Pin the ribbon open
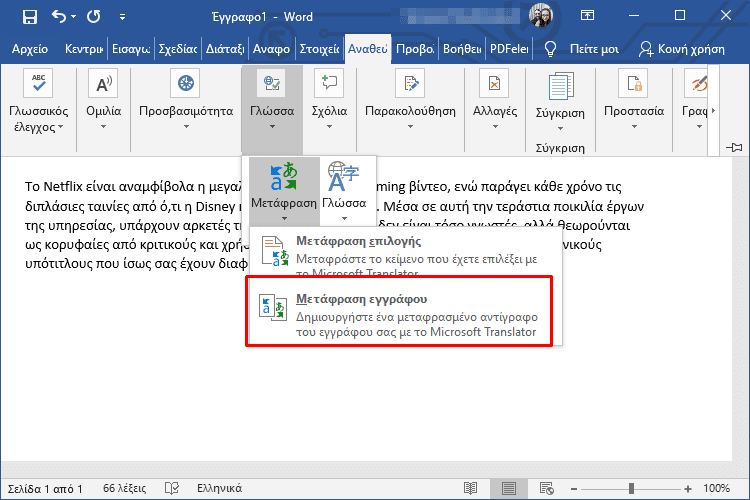The width and height of the screenshot is (750, 500). point(734,147)
